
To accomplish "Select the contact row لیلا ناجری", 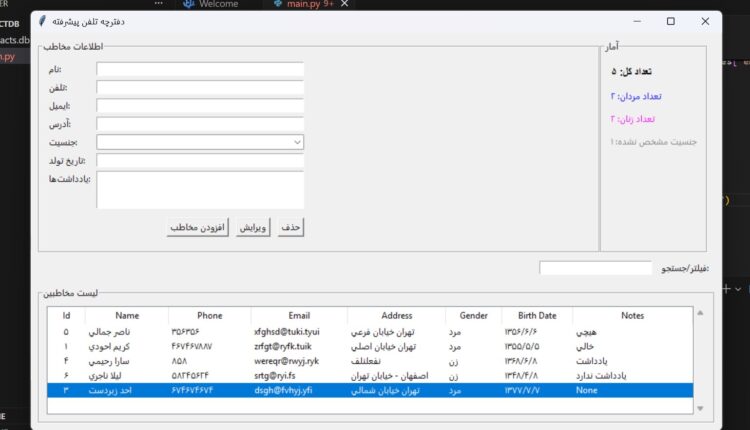I will tap(370, 375).
